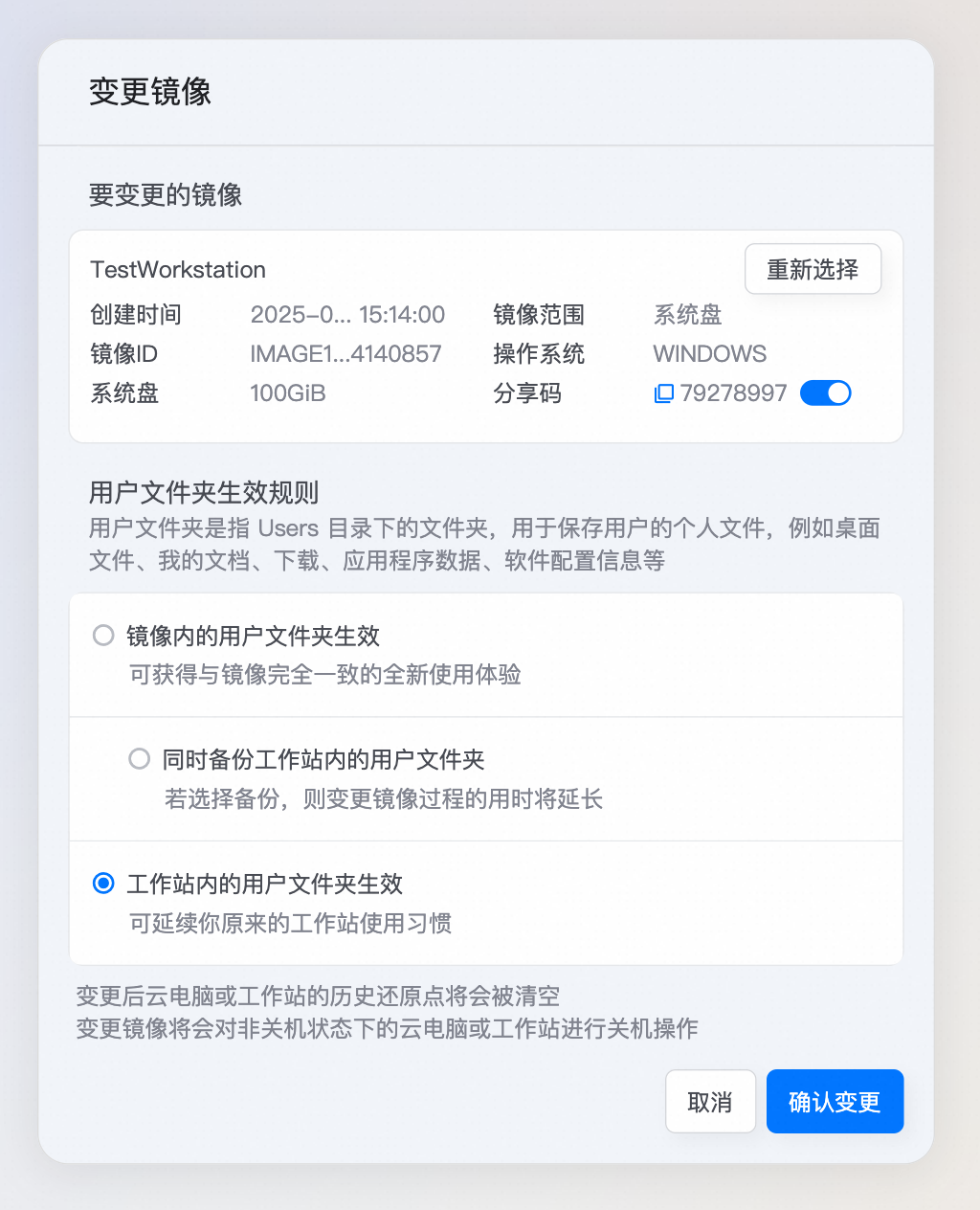Click the share code number 79278997
The width and height of the screenshot is (980, 1210).
tap(733, 393)
